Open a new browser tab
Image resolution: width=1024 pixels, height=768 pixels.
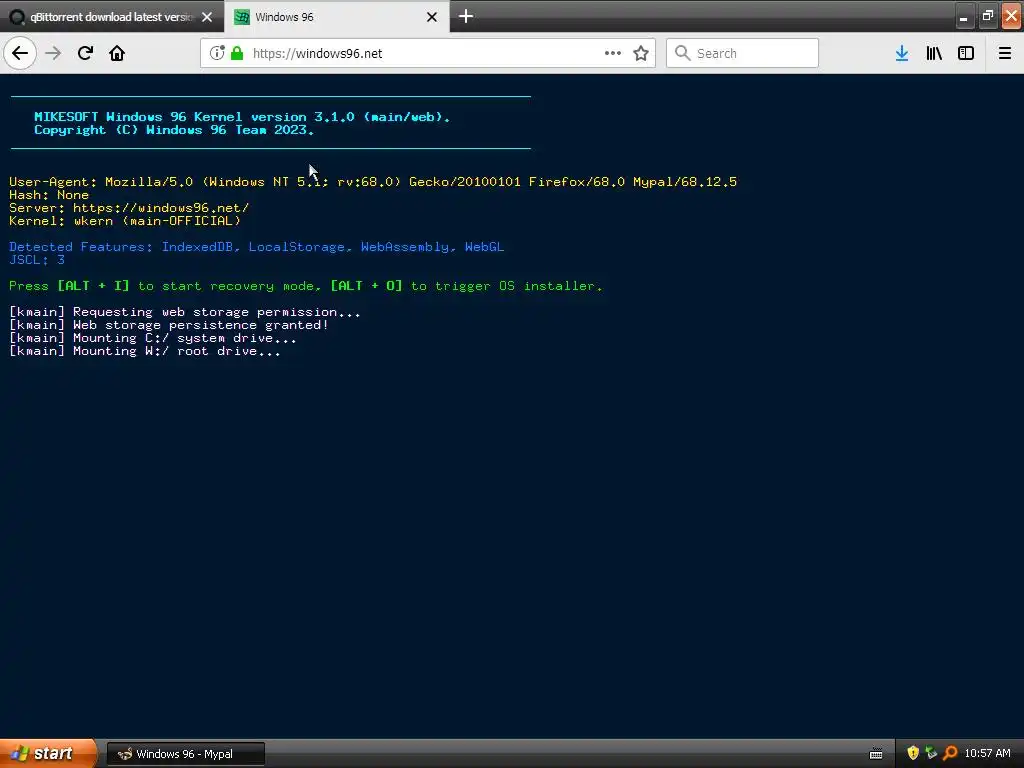466,16
